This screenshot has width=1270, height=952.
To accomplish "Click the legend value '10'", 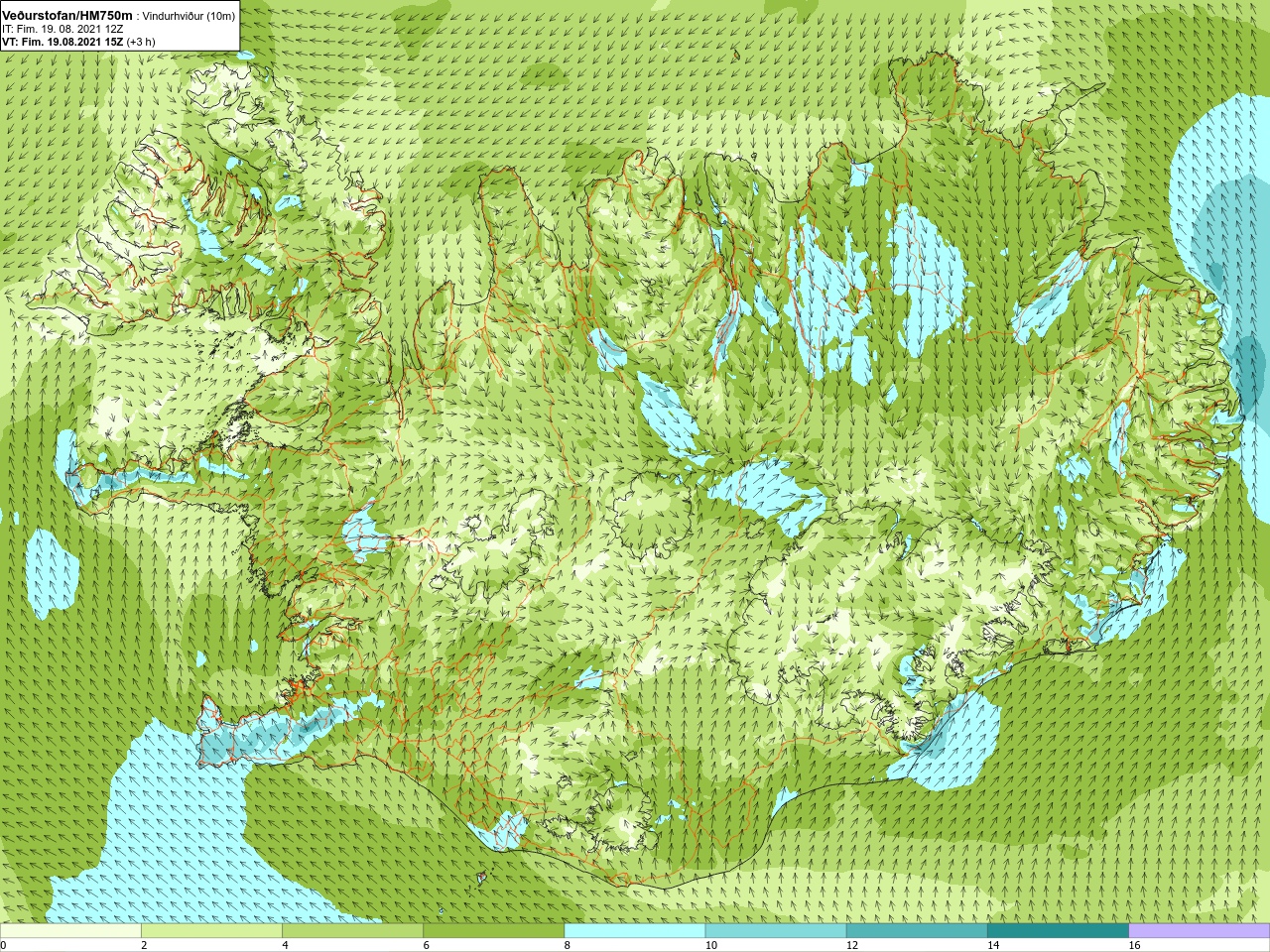I will 711,945.
